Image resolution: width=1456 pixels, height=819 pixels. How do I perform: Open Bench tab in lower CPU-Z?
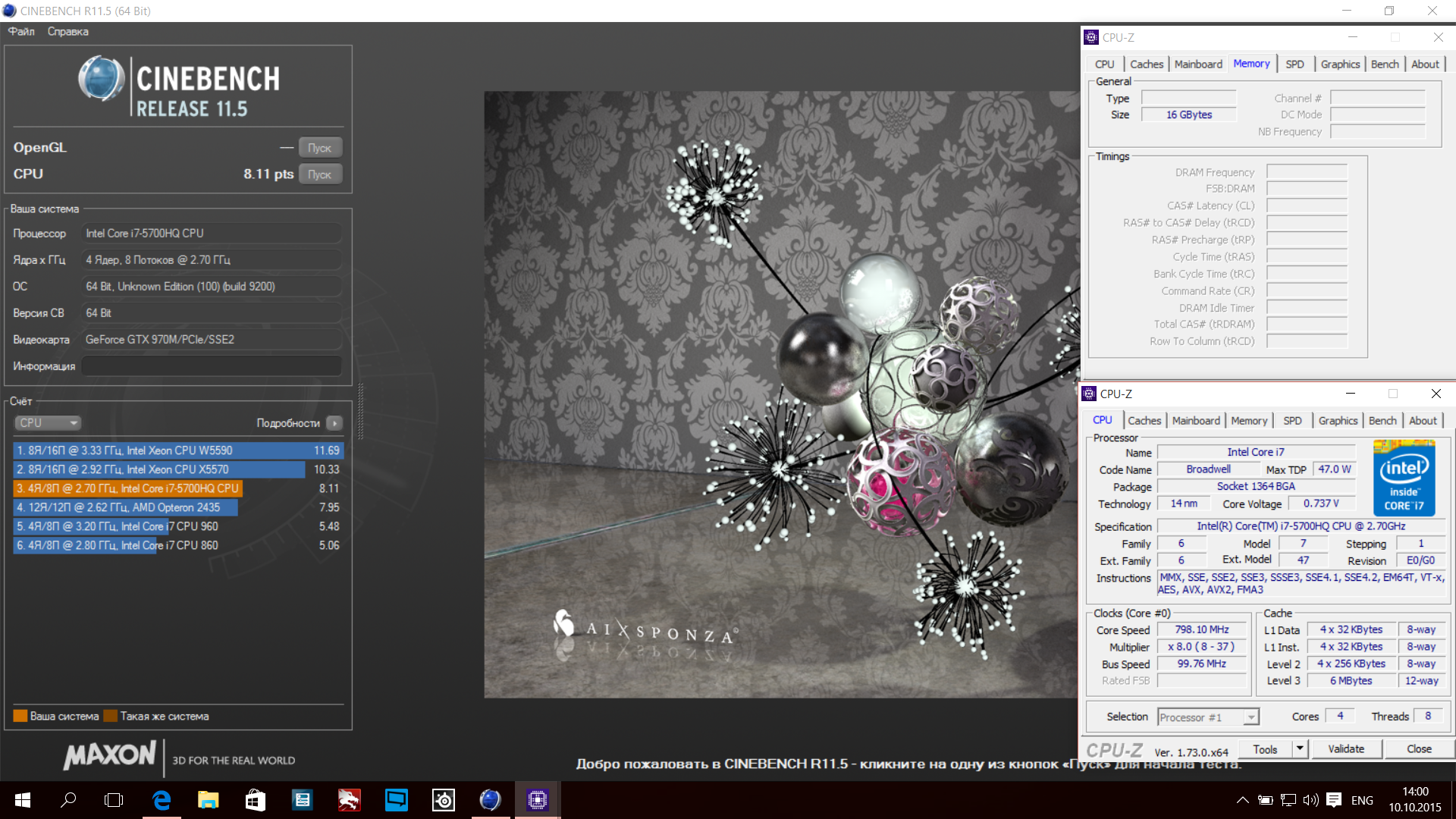(1382, 421)
